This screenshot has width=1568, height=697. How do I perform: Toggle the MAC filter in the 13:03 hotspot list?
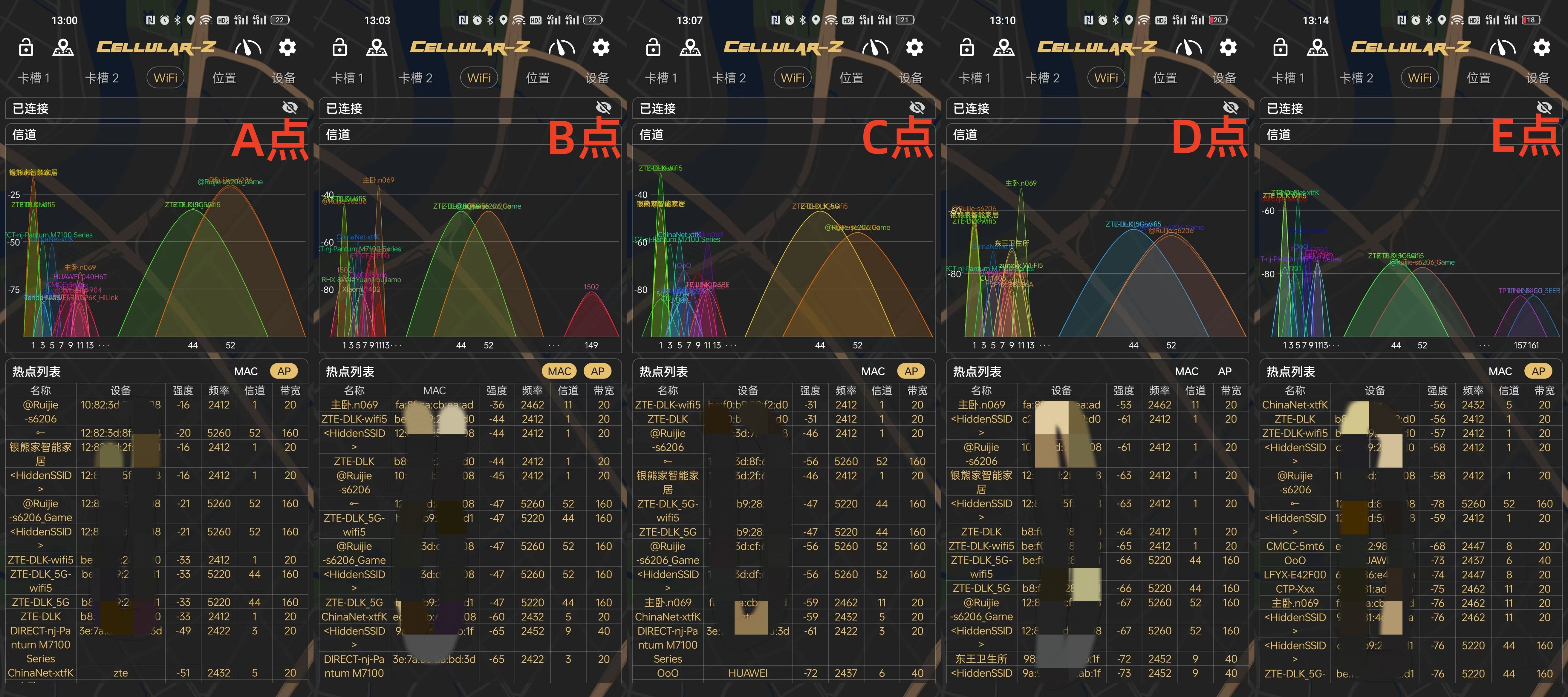(559, 371)
